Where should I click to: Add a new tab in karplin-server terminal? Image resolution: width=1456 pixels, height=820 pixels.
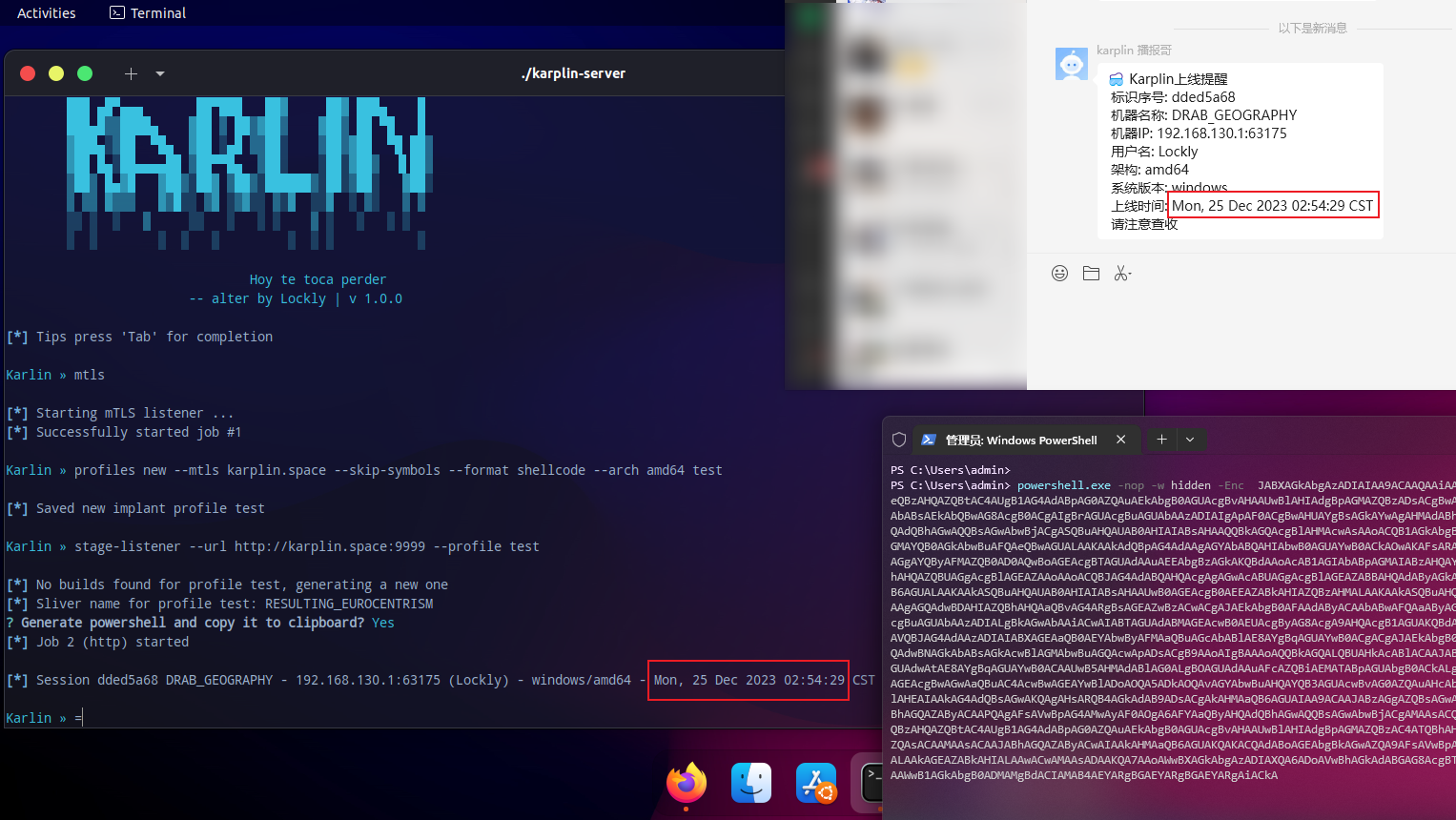(x=131, y=73)
